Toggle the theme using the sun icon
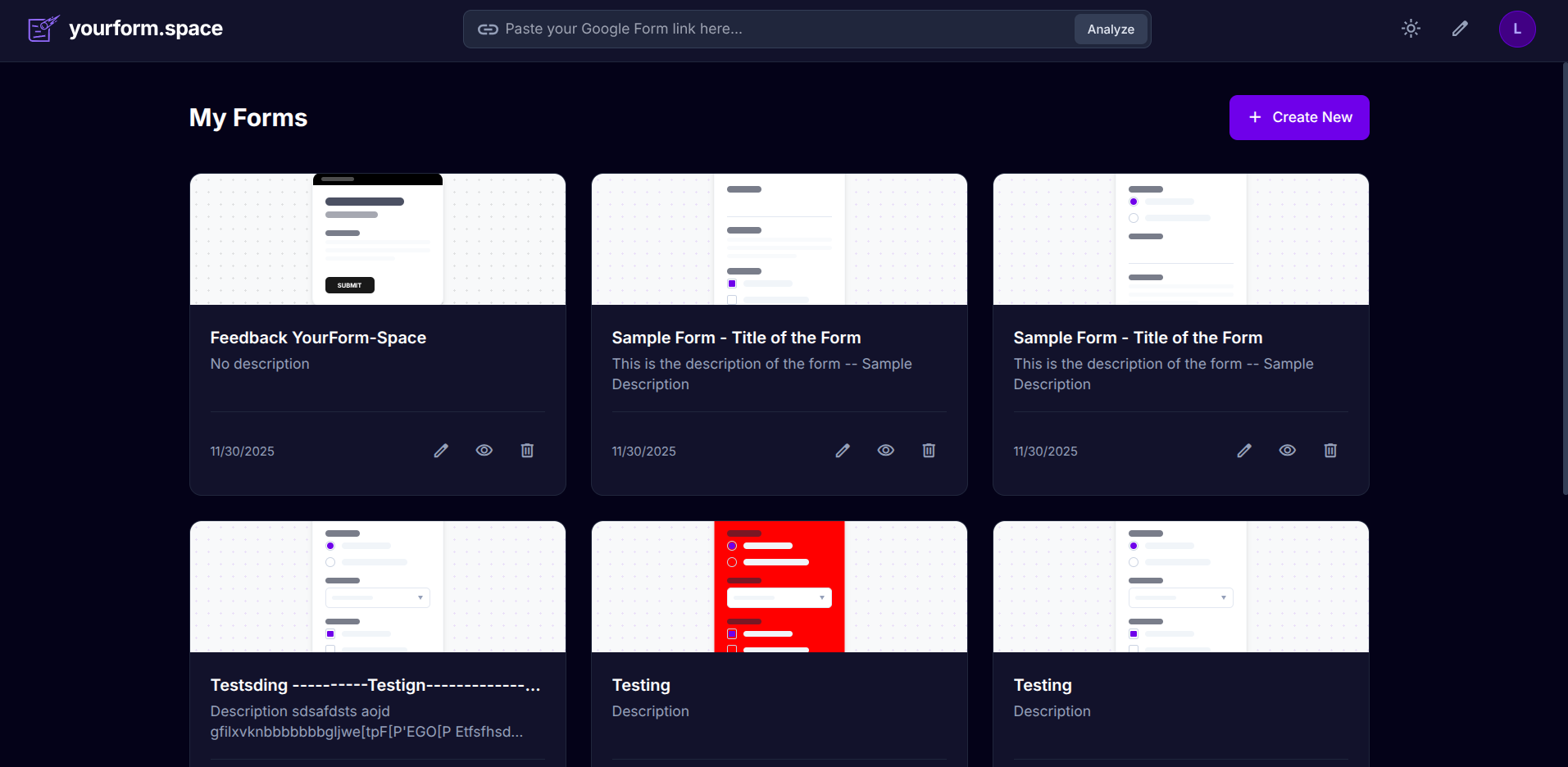Viewport: 1568px width, 767px height. pyautogui.click(x=1411, y=28)
